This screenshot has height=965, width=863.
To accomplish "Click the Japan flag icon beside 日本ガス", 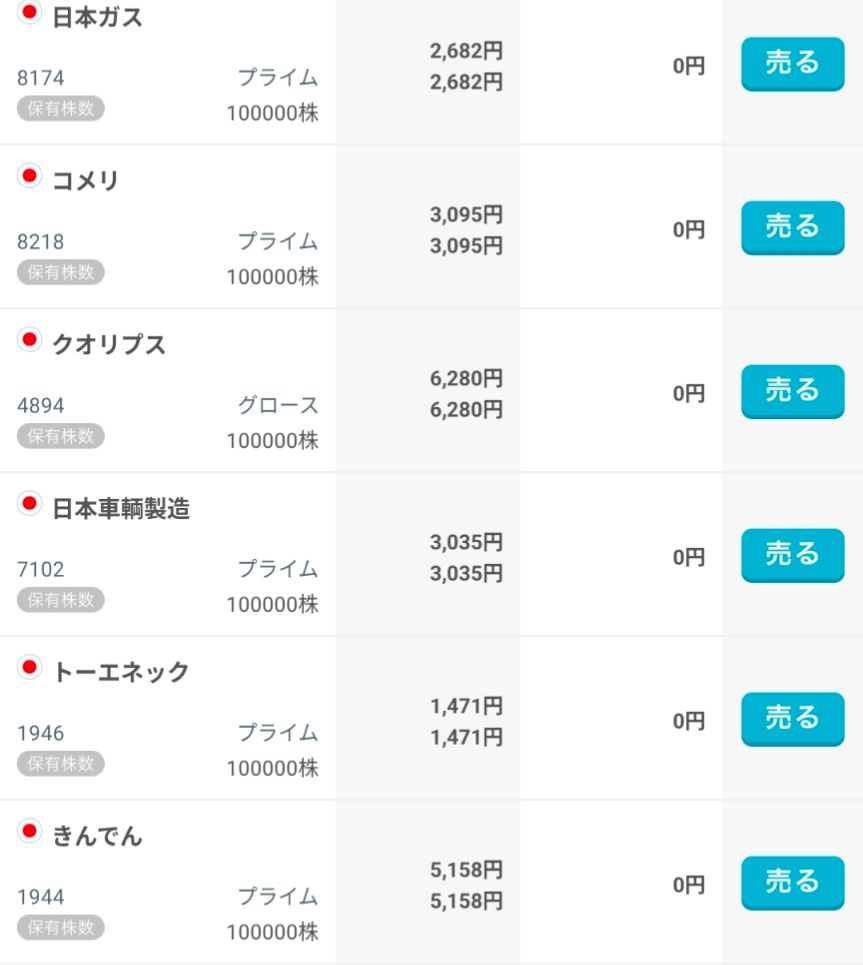I will (x=29, y=12).
